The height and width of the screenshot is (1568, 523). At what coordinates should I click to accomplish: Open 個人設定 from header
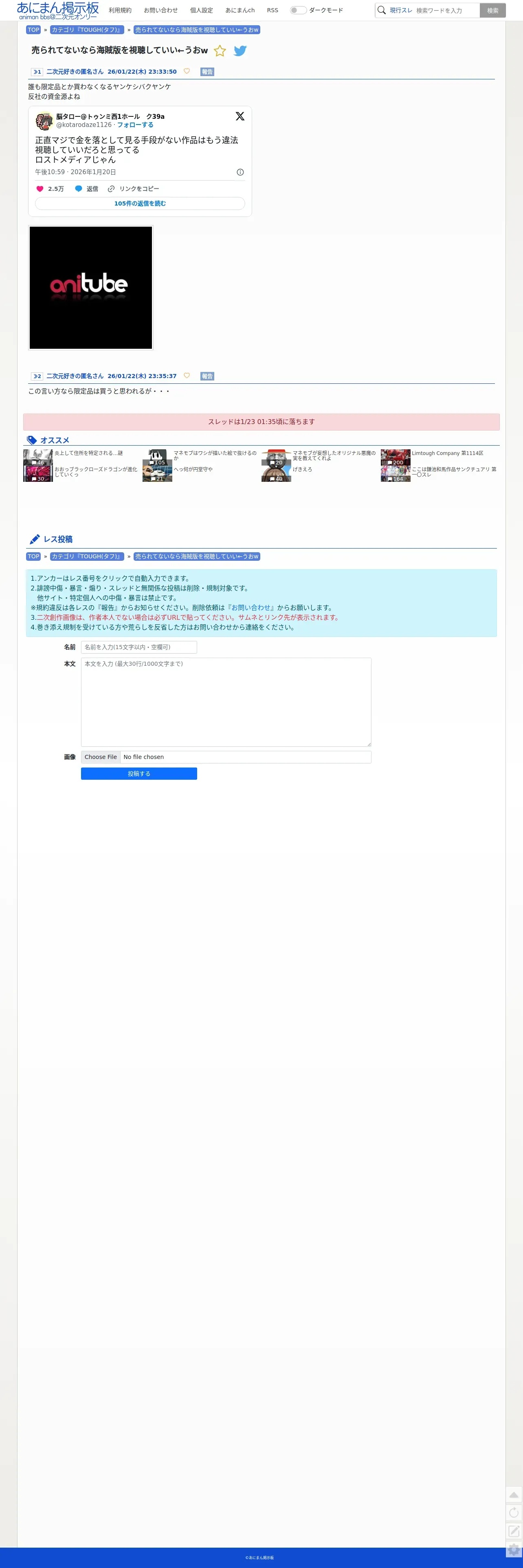tap(202, 10)
